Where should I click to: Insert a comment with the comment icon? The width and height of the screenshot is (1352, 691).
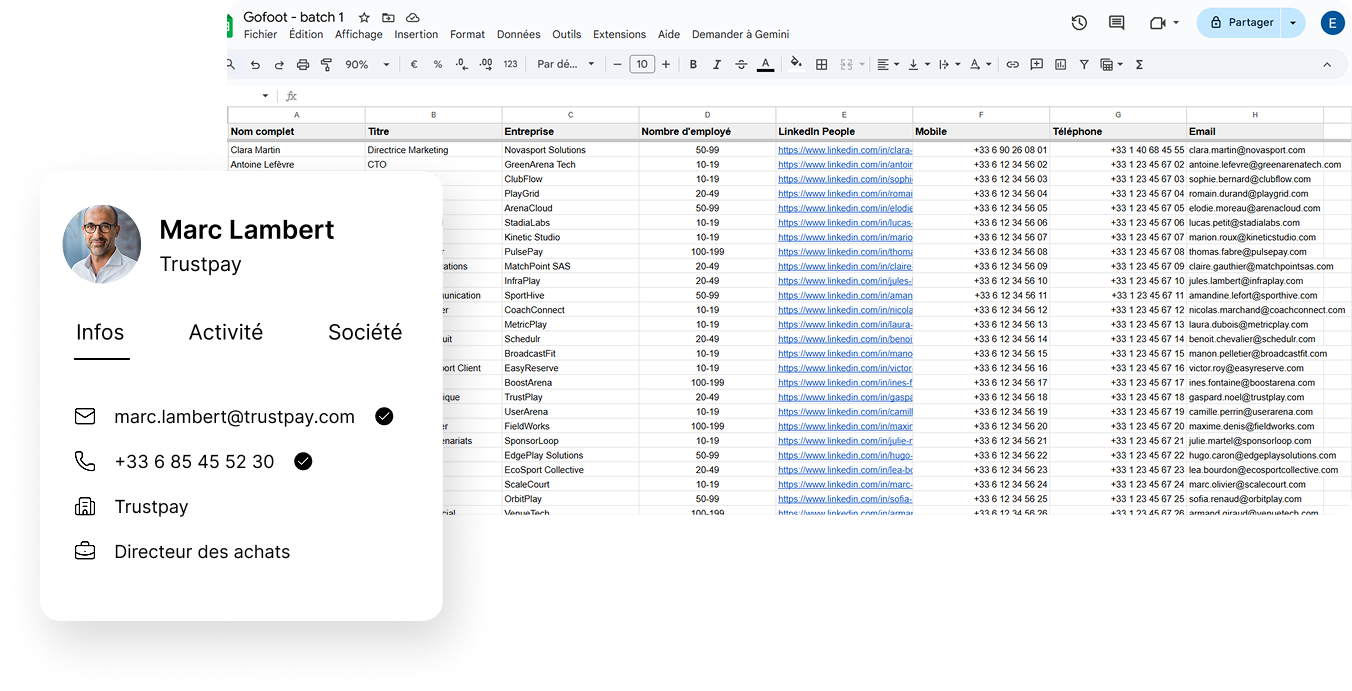(1035, 63)
